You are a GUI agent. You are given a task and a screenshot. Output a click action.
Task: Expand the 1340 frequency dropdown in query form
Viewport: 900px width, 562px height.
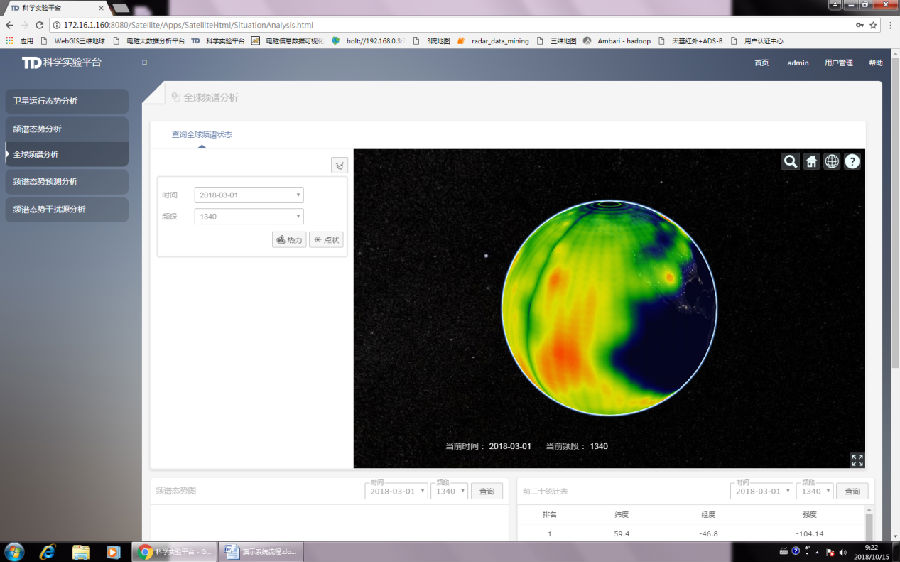[x=249, y=216]
